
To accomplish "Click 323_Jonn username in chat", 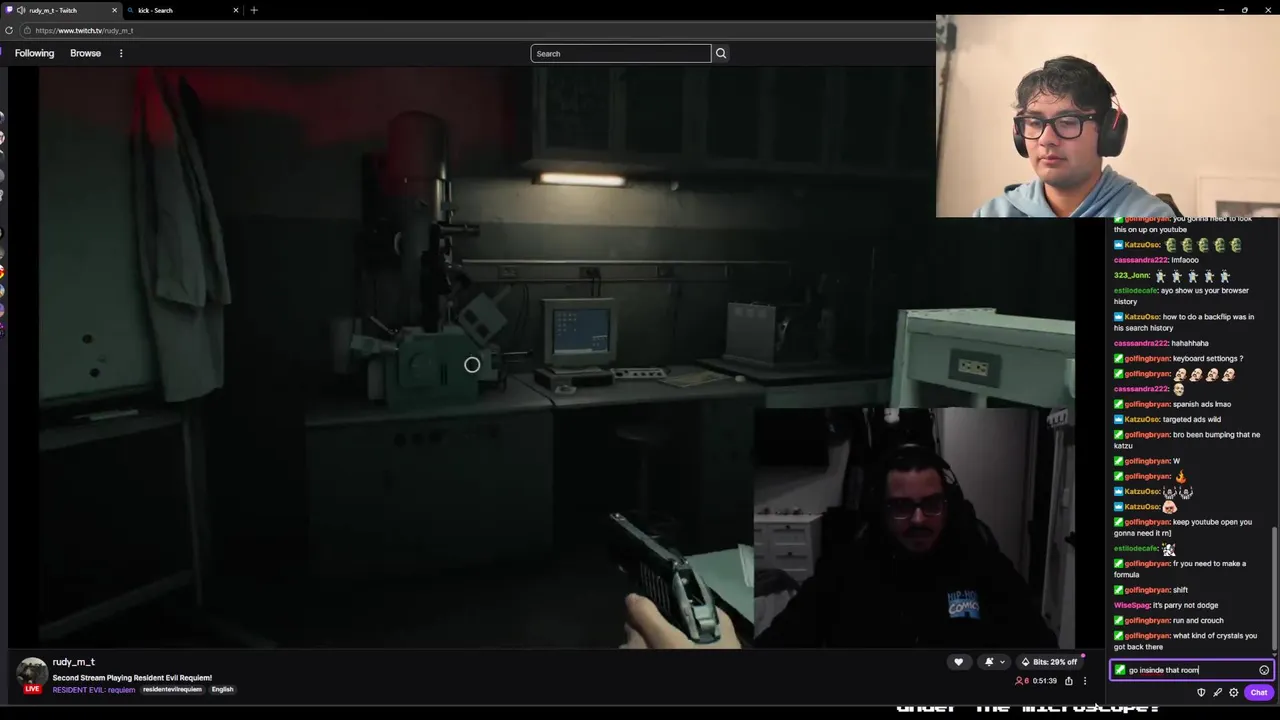I will (1130, 275).
